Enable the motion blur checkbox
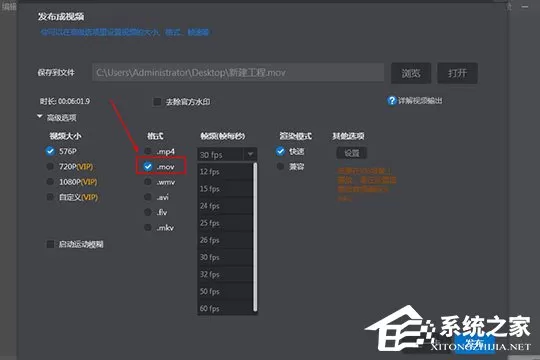 tap(50, 244)
